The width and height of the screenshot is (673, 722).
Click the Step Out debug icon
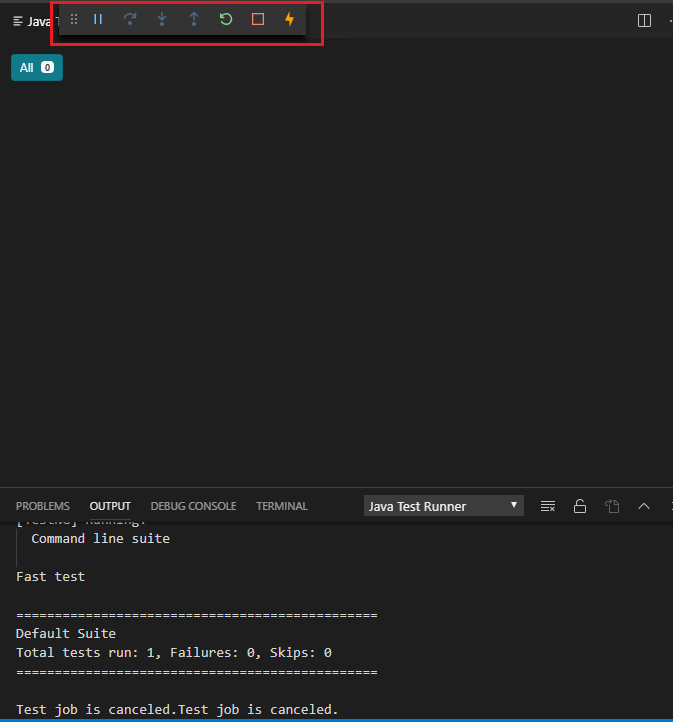pyautogui.click(x=194, y=19)
